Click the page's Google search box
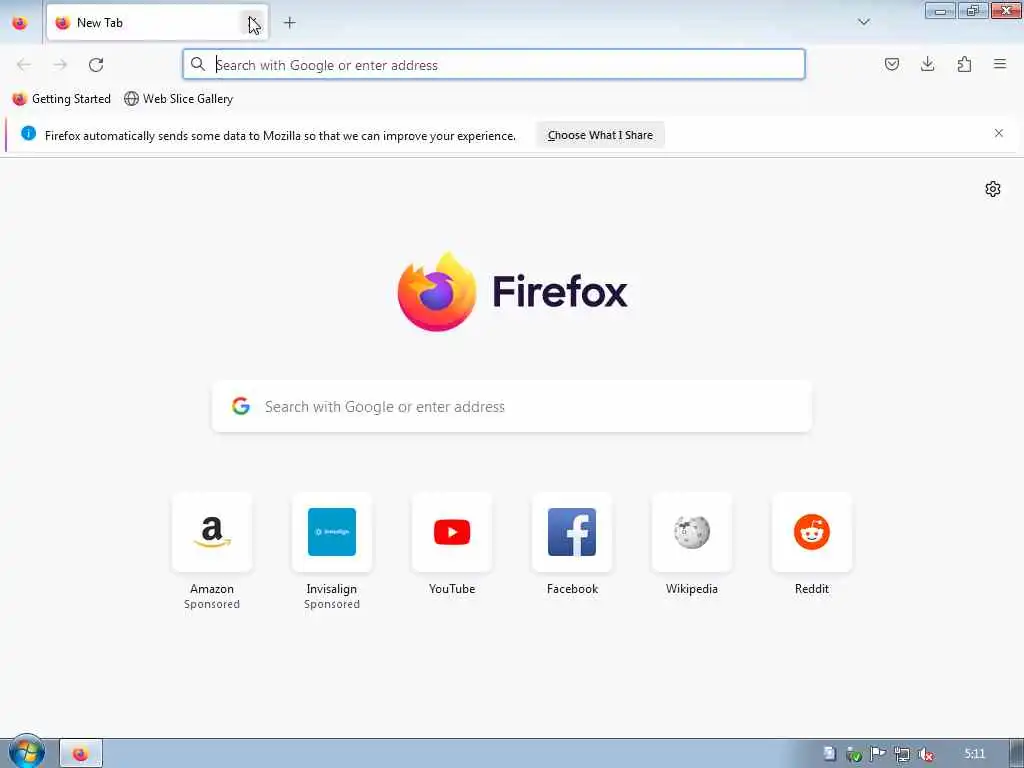 (x=512, y=406)
